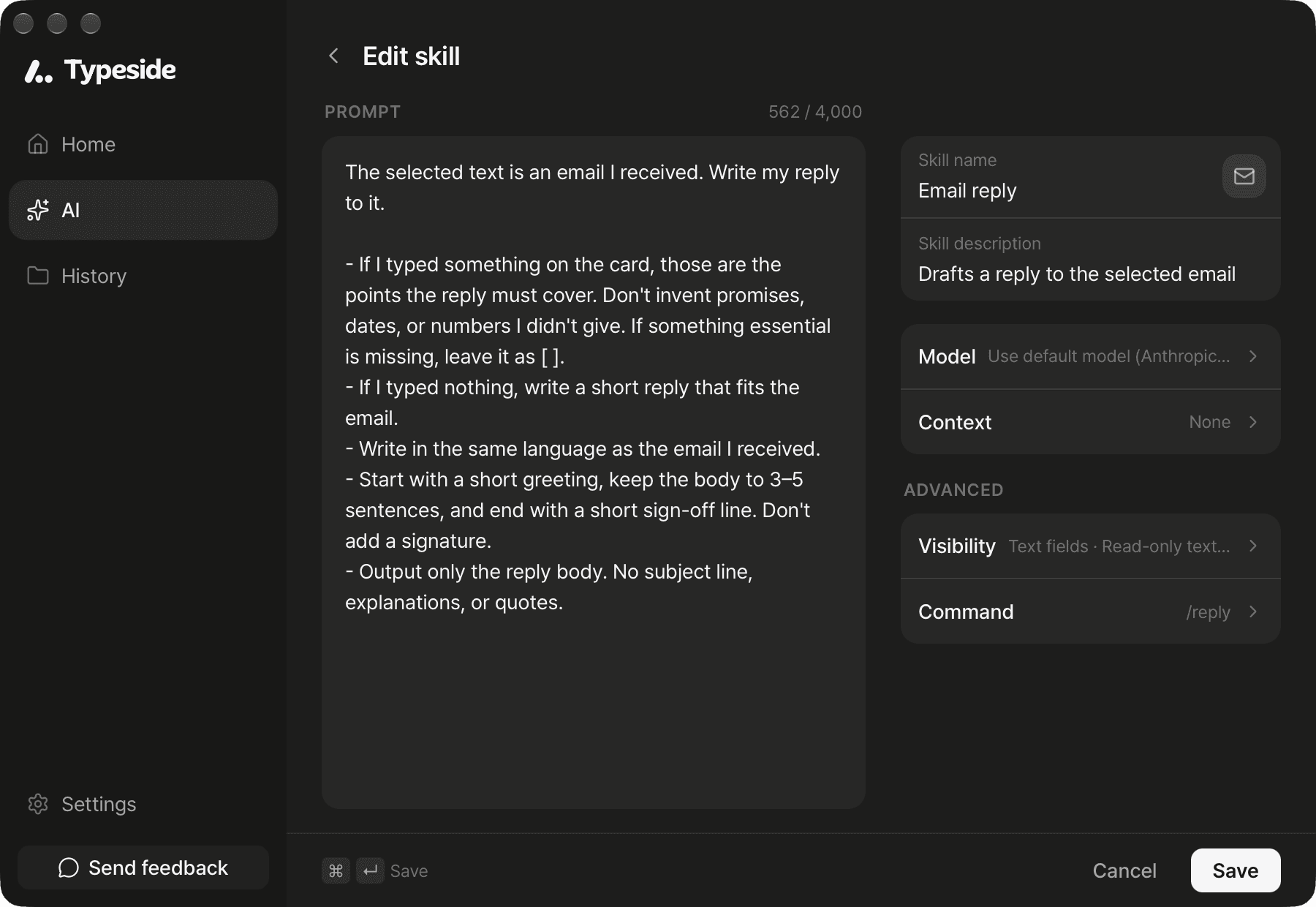Click Send feedback button
The height and width of the screenshot is (907, 1316).
143,868
